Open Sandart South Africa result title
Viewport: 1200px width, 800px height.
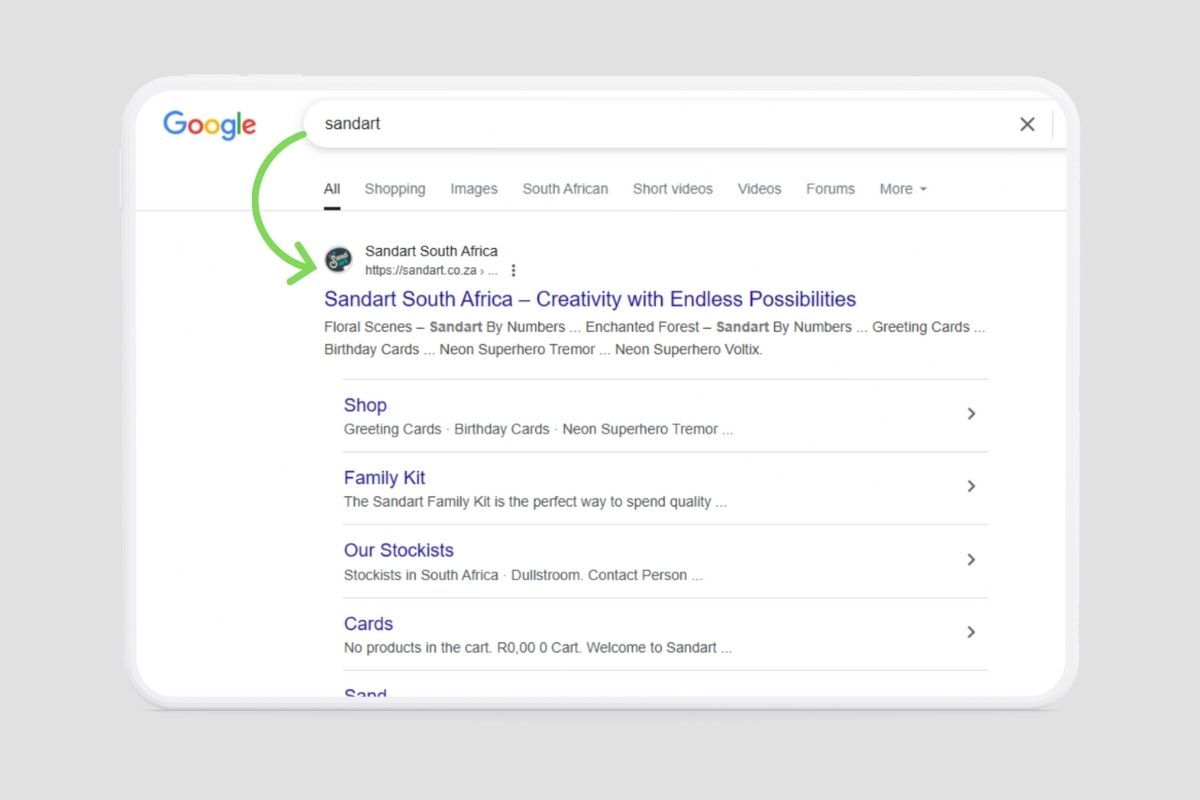[x=590, y=299]
